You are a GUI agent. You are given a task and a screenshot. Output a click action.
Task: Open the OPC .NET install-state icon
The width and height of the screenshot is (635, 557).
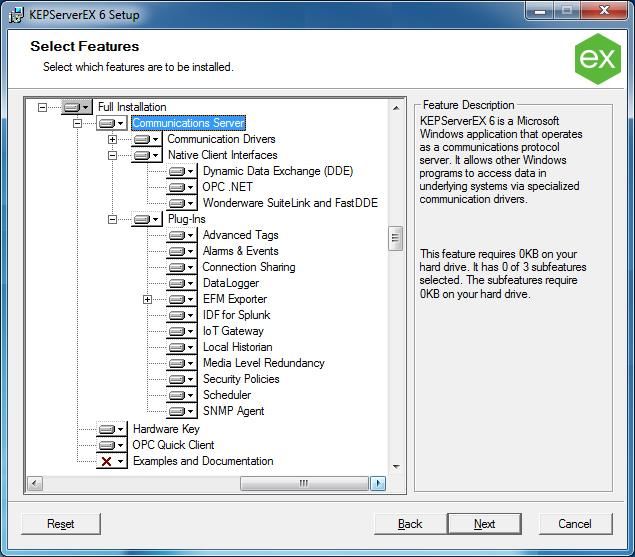182,187
